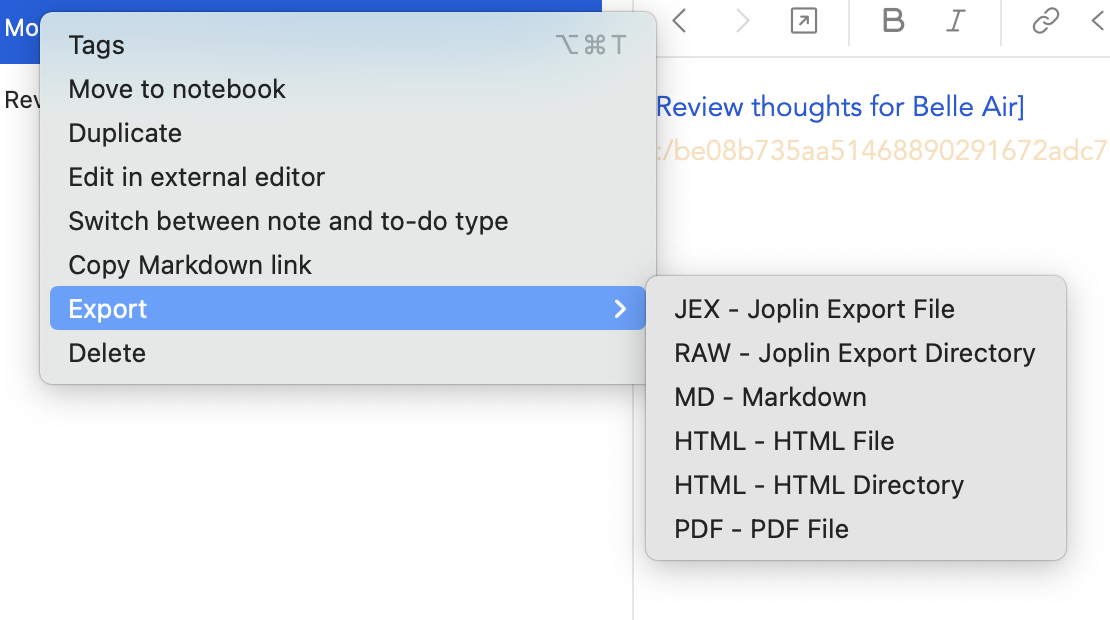1110x620 pixels.
Task: Open Tags from the context menu
Action: [x=97, y=45]
